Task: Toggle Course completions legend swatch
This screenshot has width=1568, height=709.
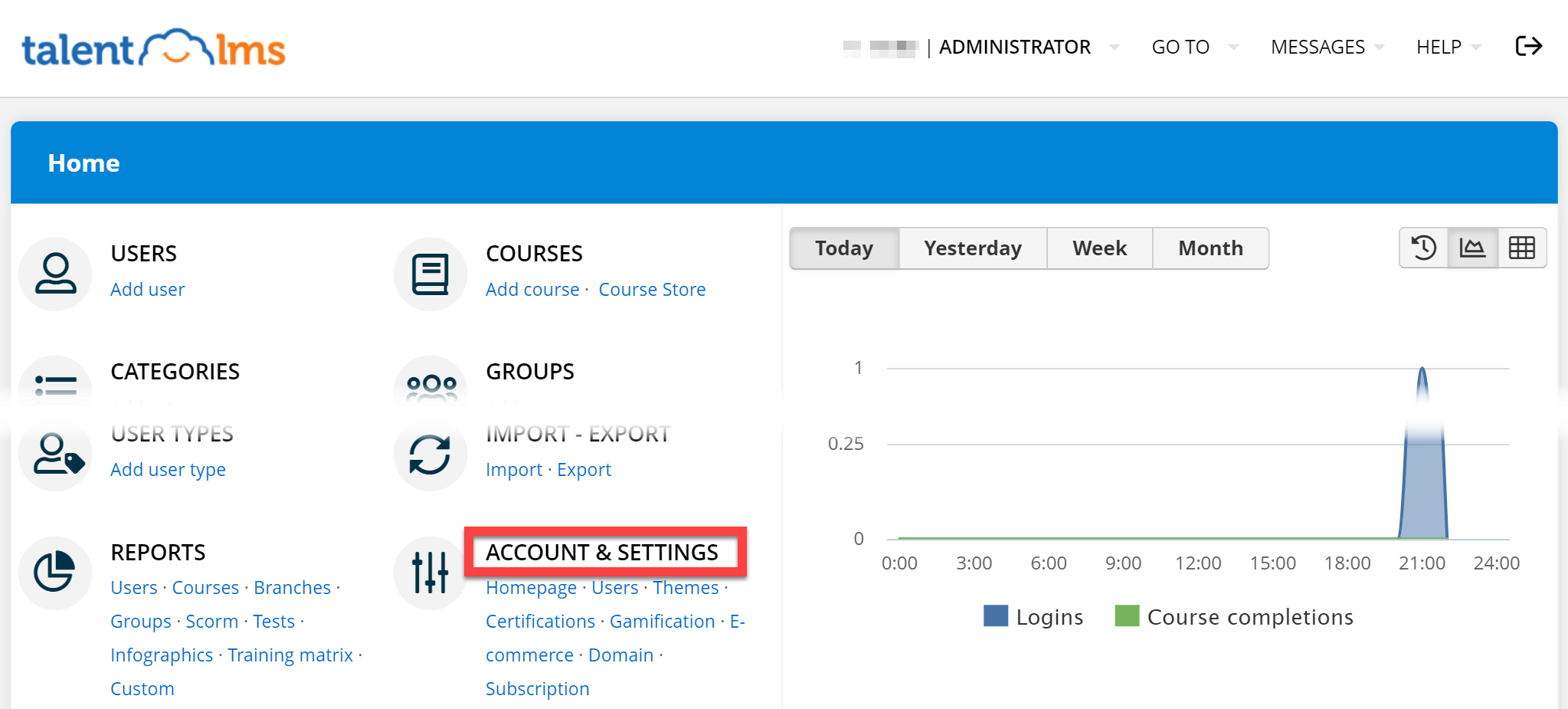Action: pos(1127,615)
